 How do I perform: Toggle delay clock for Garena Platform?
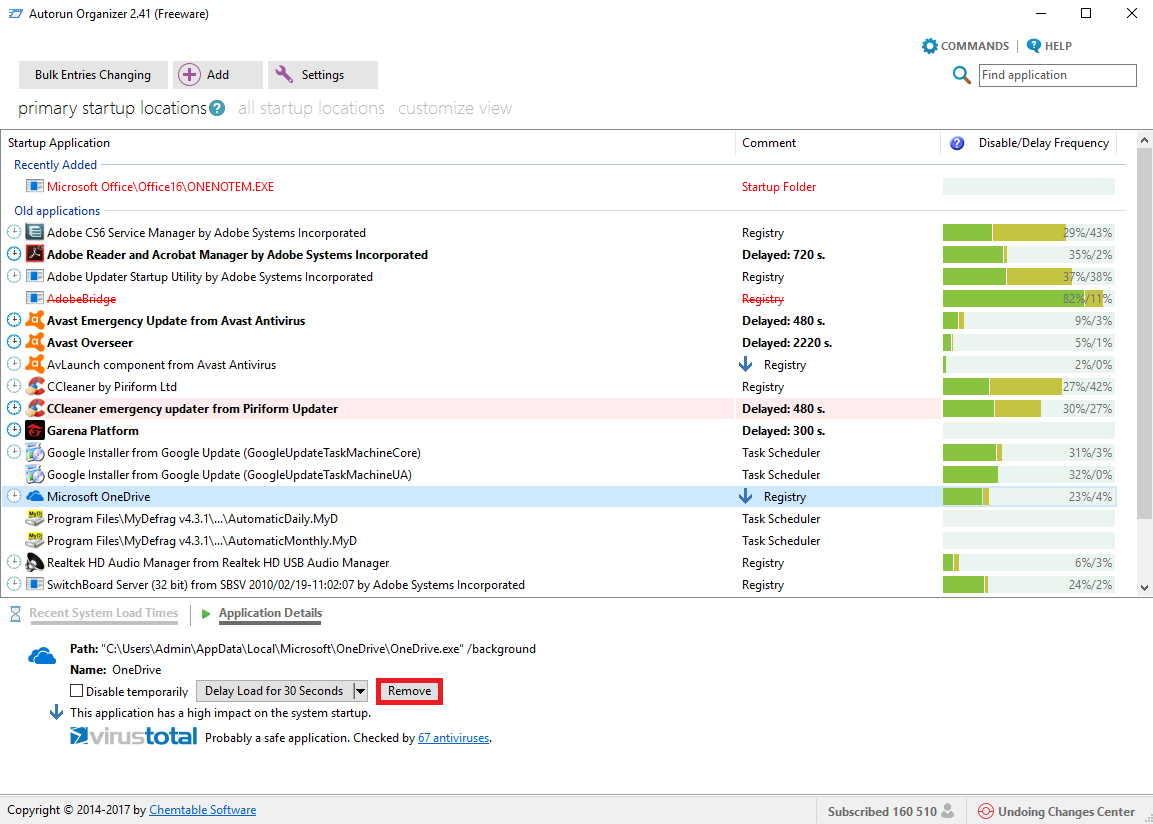click(x=14, y=431)
